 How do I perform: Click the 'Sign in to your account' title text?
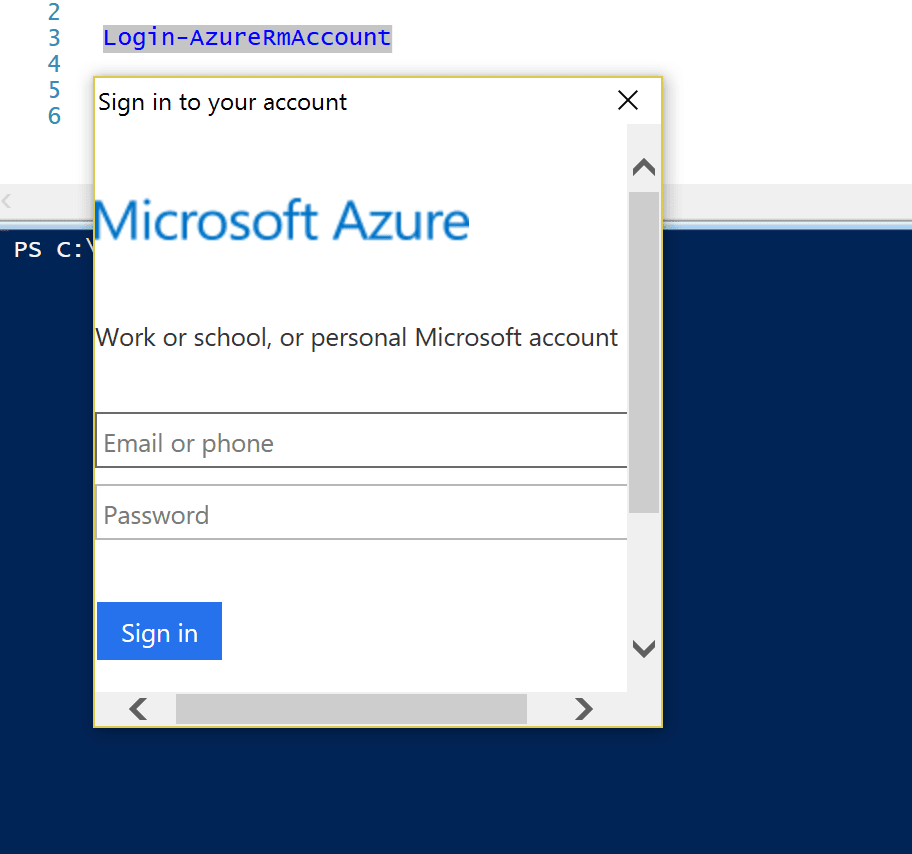pyautogui.click(x=222, y=103)
